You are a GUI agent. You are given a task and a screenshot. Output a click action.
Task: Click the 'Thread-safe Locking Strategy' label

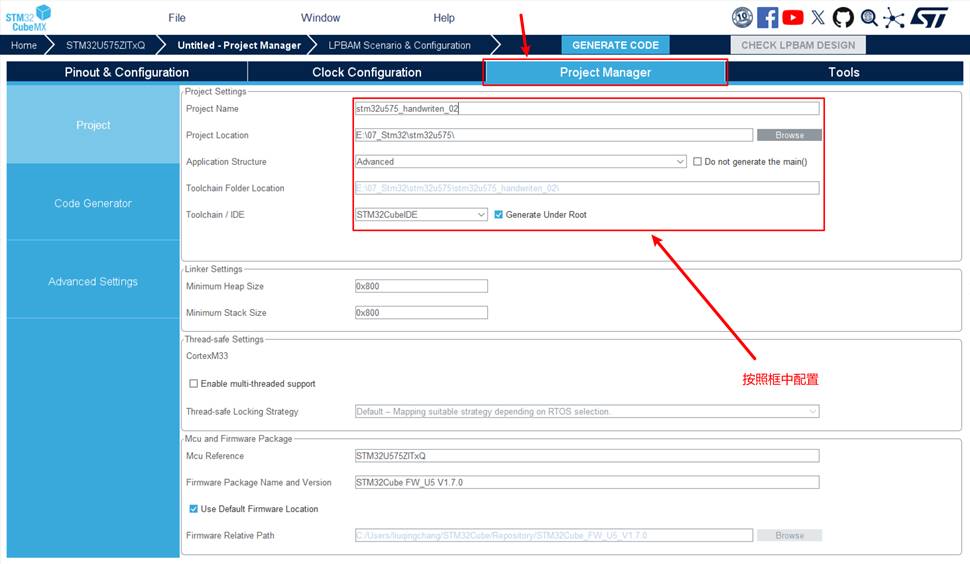coord(242,411)
